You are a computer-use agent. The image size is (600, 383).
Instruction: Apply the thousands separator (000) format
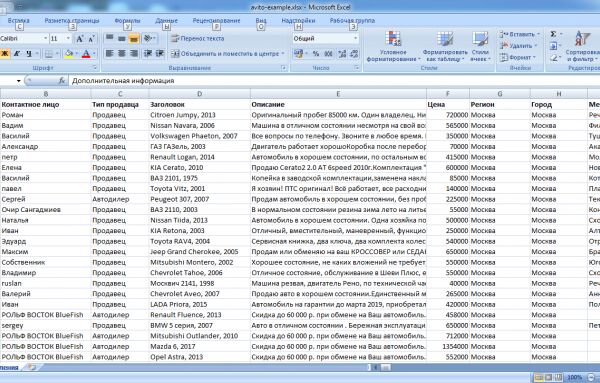(328, 54)
